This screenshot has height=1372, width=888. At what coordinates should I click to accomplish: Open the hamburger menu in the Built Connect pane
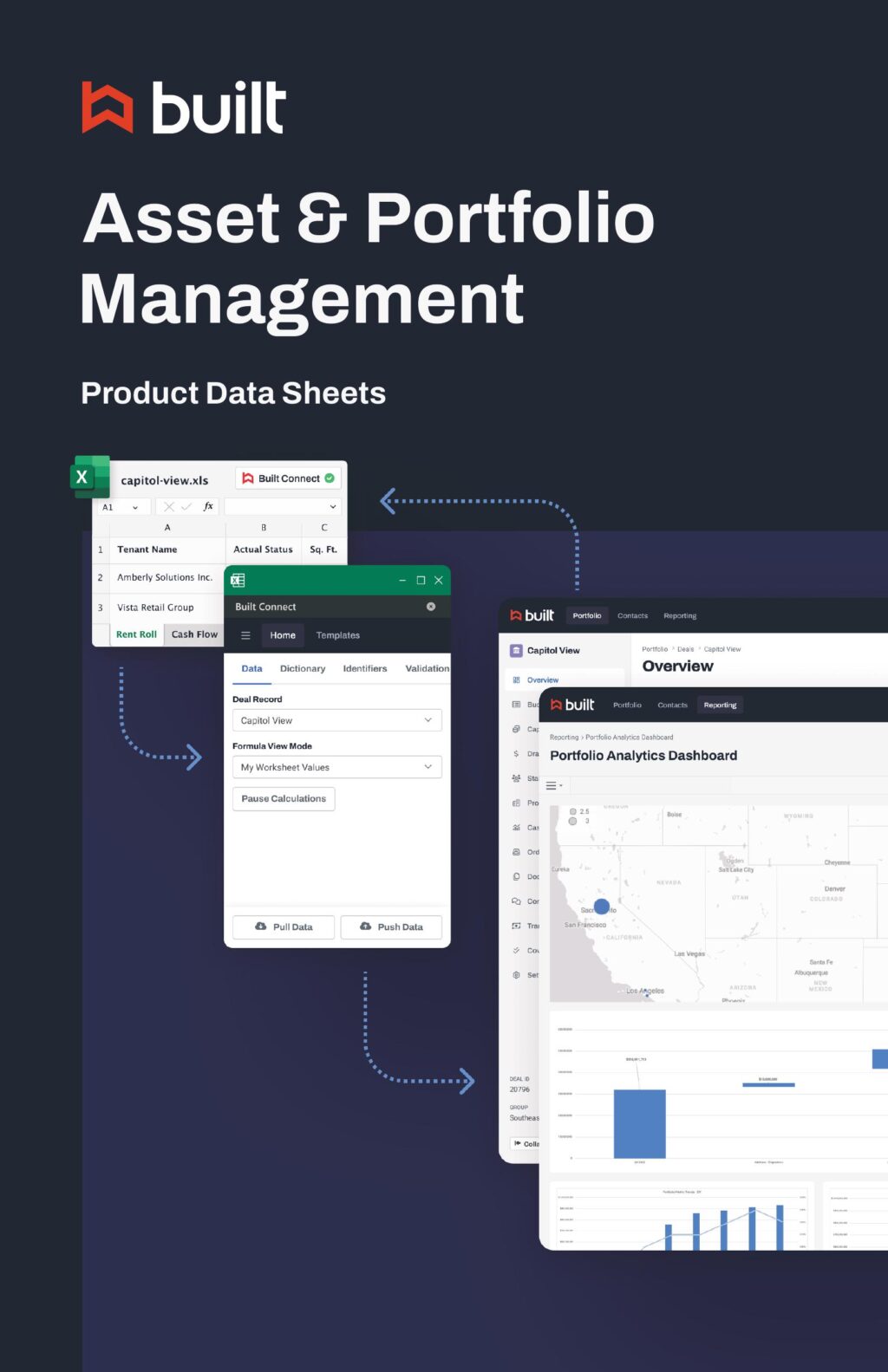tap(245, 635)
